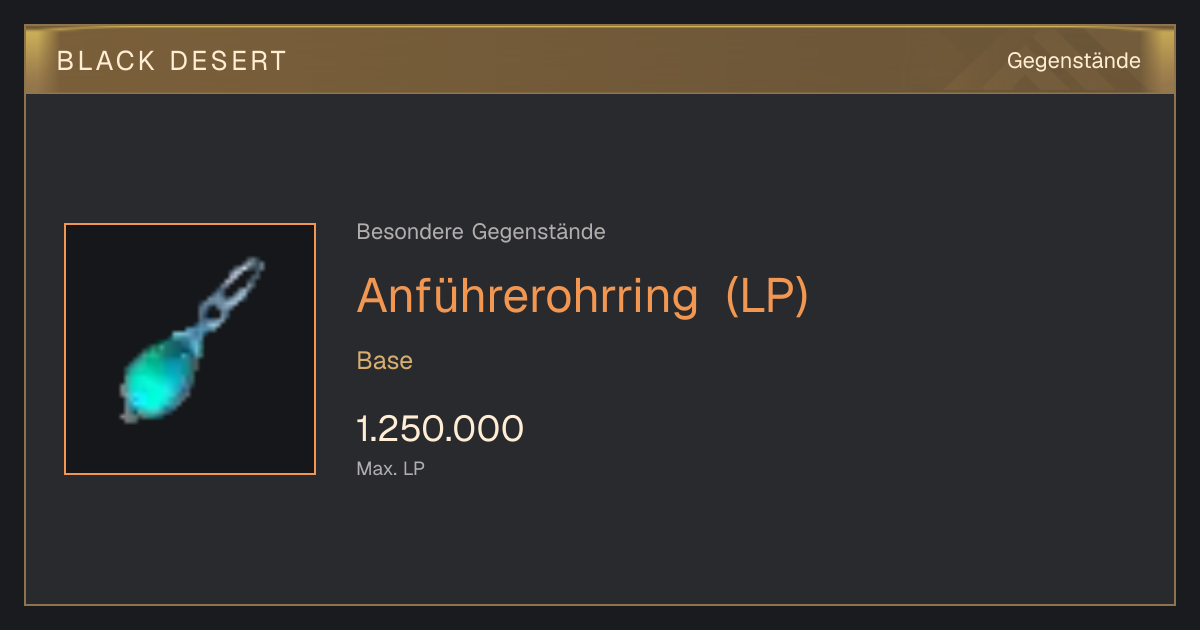Select the 1.250.000 value

point(440,429)
